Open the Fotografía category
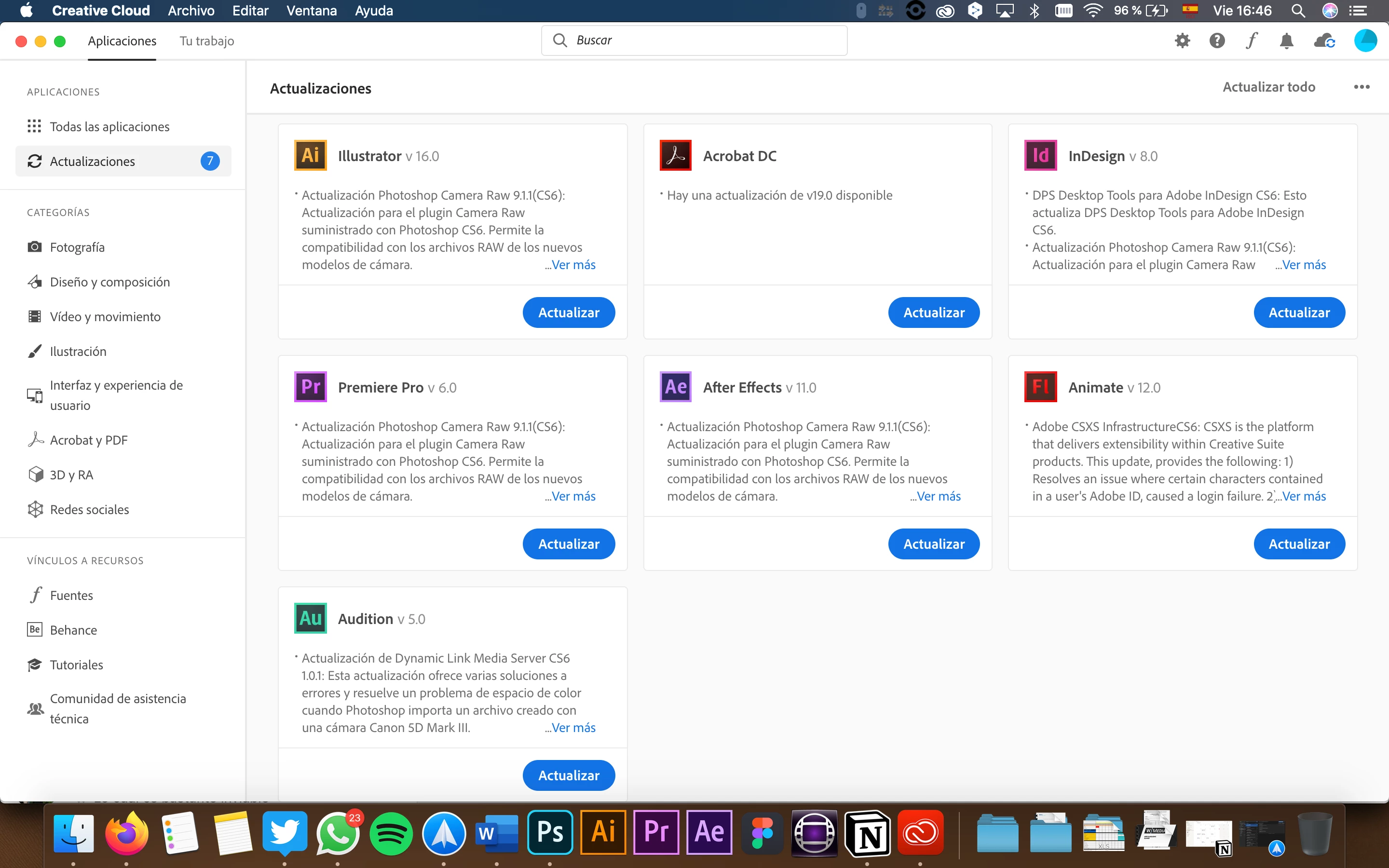1389x868 pixels. (77, 247)
